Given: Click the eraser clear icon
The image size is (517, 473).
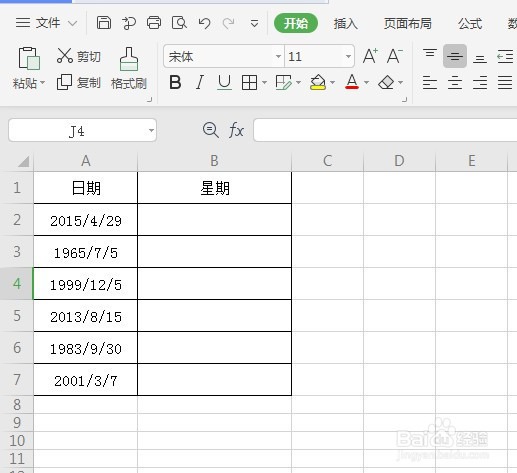Looking at the screenshot, I should tap(386, 82).
